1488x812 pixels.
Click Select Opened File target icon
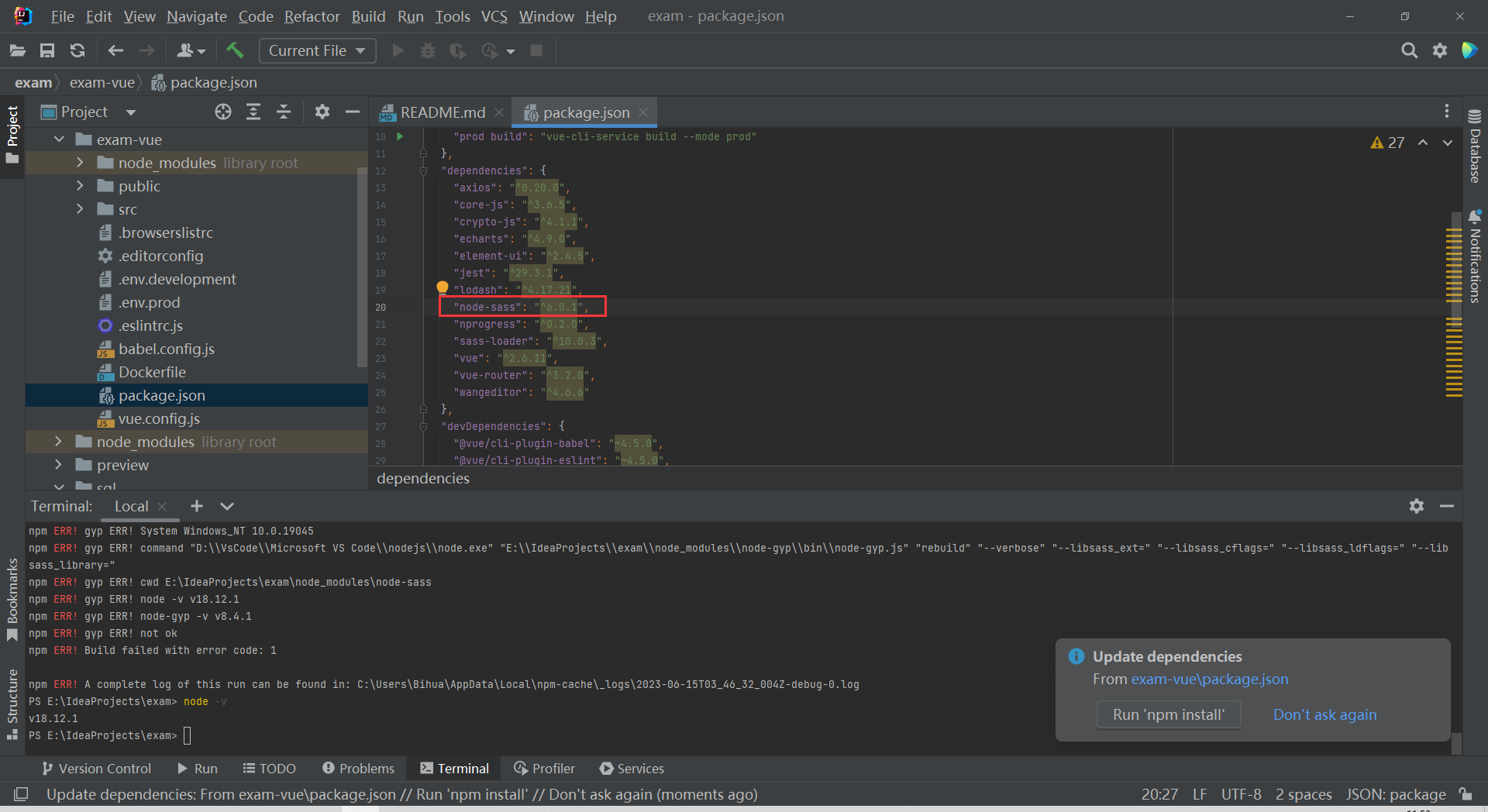coord(223,112)
